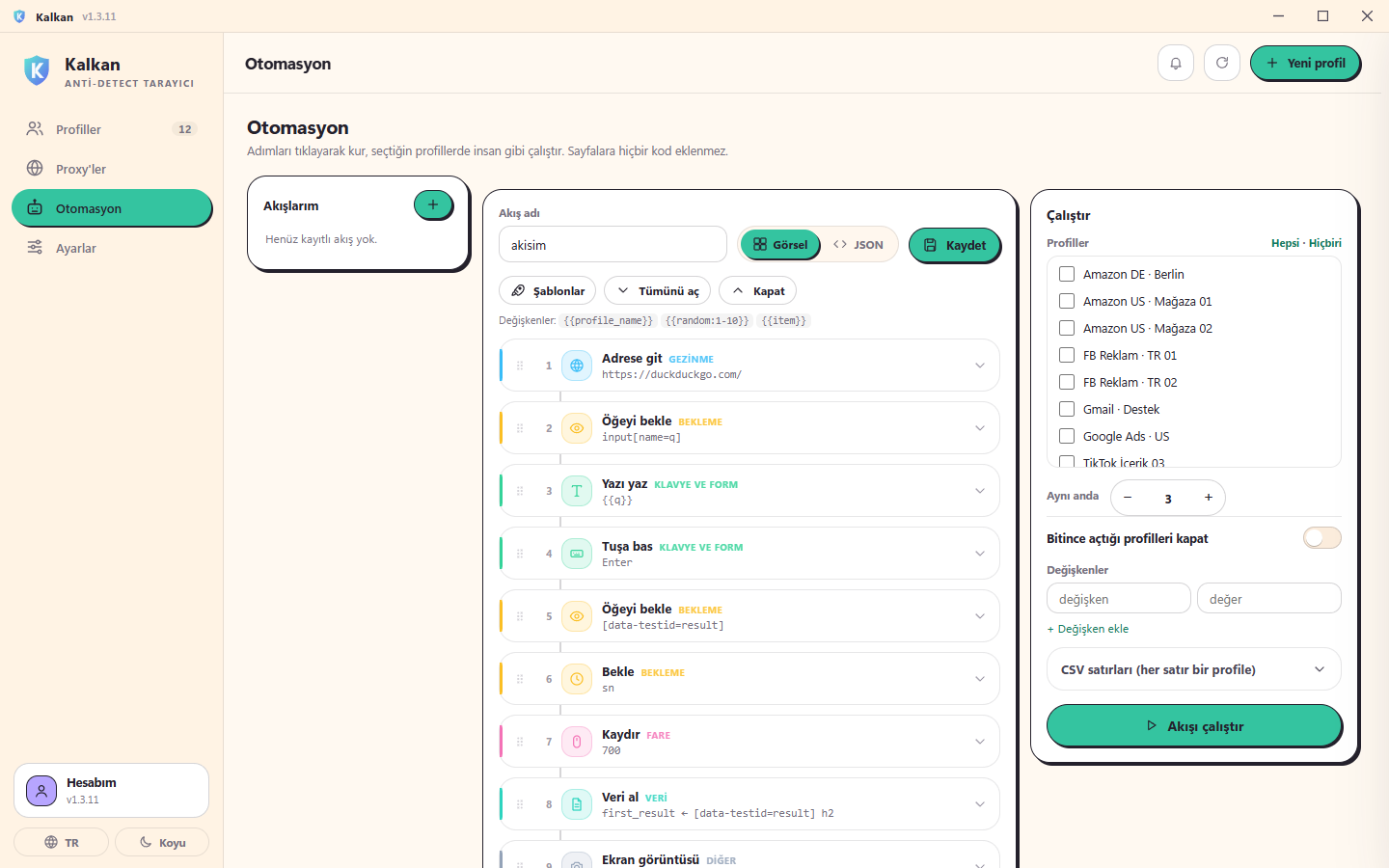Add a new flow with plus icon

tap(433, 204)
